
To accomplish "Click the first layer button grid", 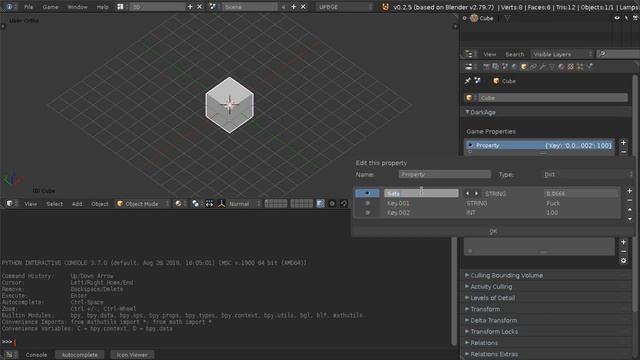I will [x=276, y=204].
